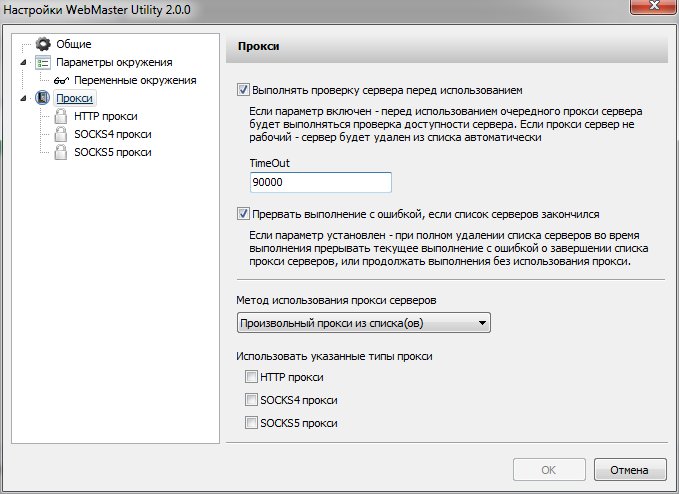Click the glasses icon for Переменные окружения

click(61, 80)
